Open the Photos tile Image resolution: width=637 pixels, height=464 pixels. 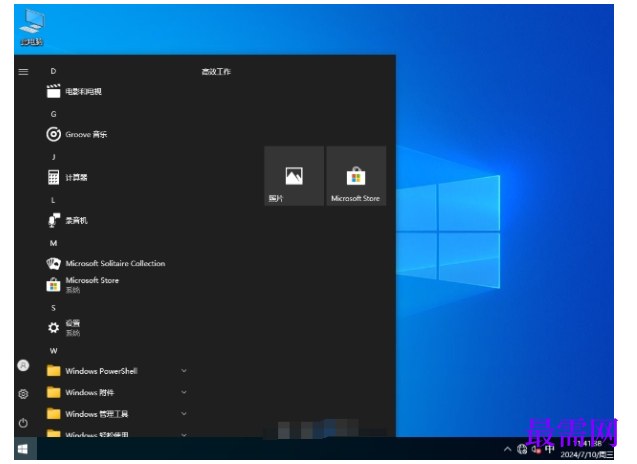coord(294,176)
